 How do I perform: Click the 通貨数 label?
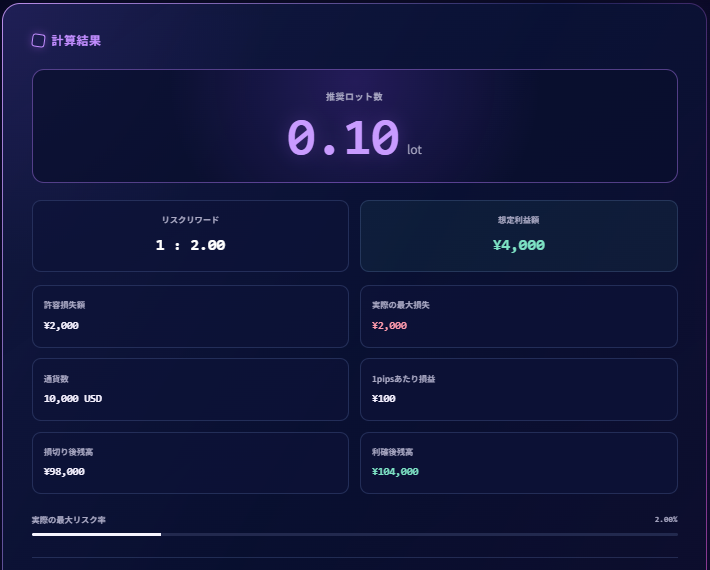coord(56,379)
